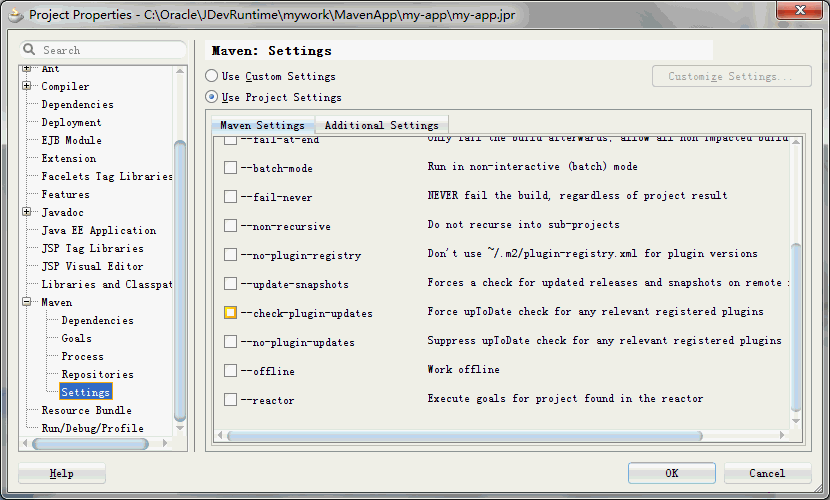Check the --check-plugin-updates option
The image size is (830, 500).
coord(230,313)
